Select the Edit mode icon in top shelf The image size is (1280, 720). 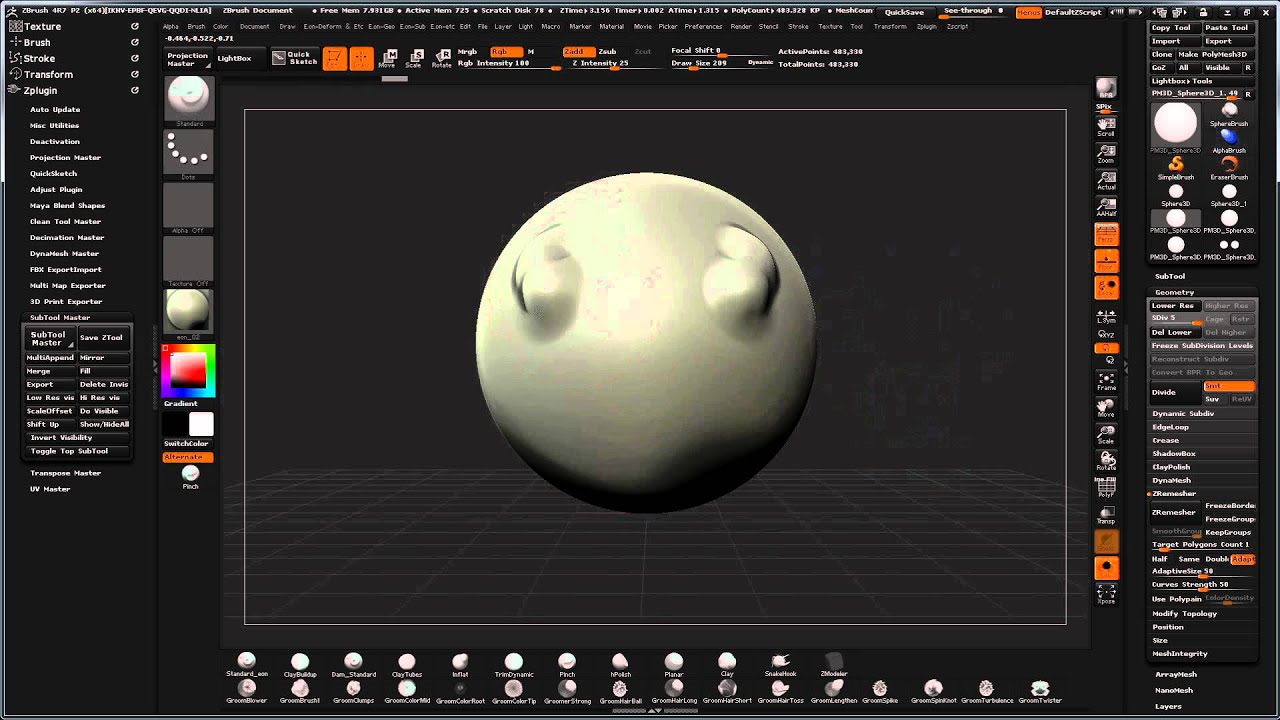point(334,59)
